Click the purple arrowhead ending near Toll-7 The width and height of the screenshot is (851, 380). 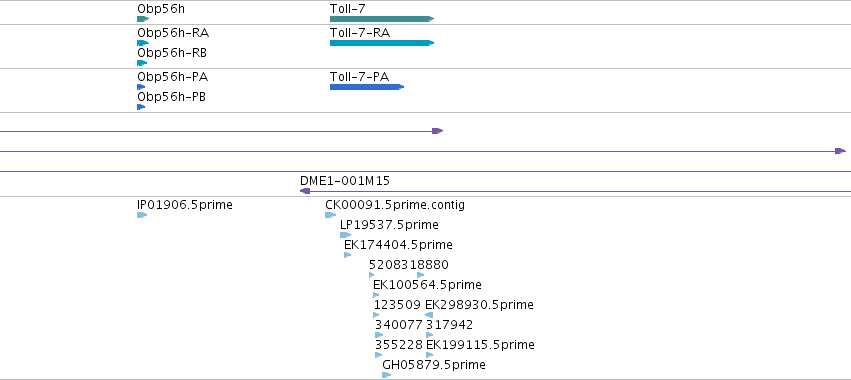(437, 131)
